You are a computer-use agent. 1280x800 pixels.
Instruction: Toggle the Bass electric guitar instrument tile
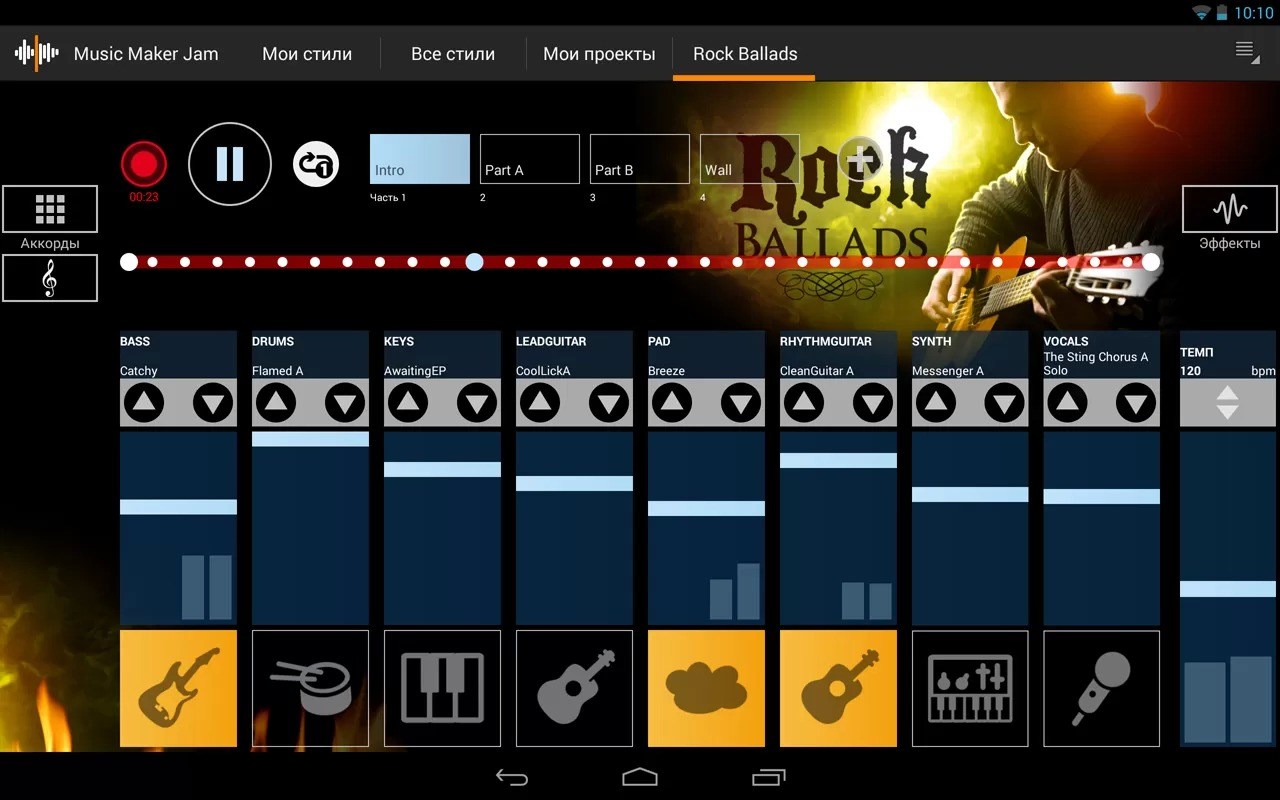(x=178, y=688)
